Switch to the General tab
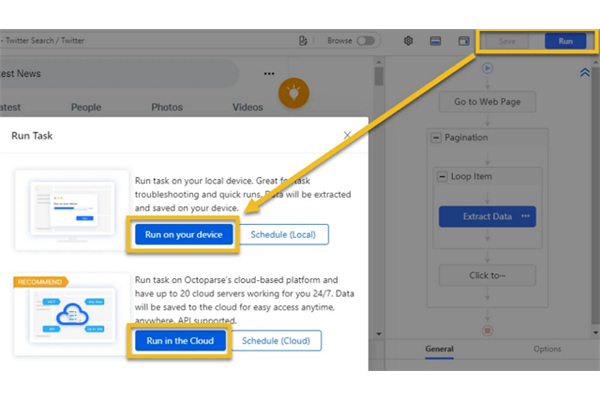Viewport: 600px width, 400px height. pyautogui.click(x=439, y=349)
